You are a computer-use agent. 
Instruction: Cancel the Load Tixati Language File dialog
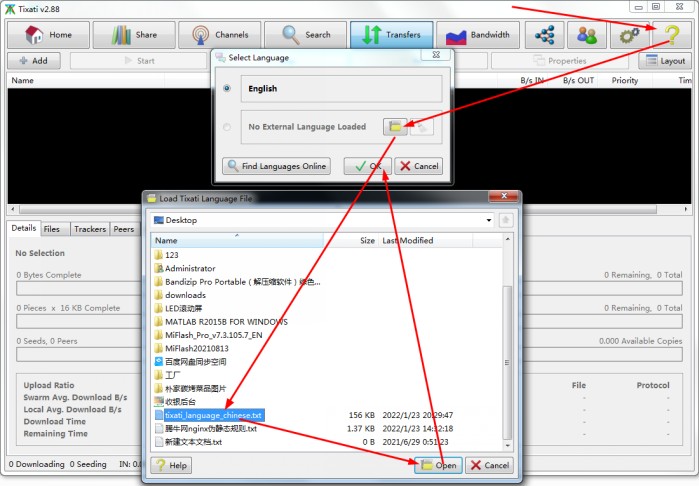coord(489,465)
